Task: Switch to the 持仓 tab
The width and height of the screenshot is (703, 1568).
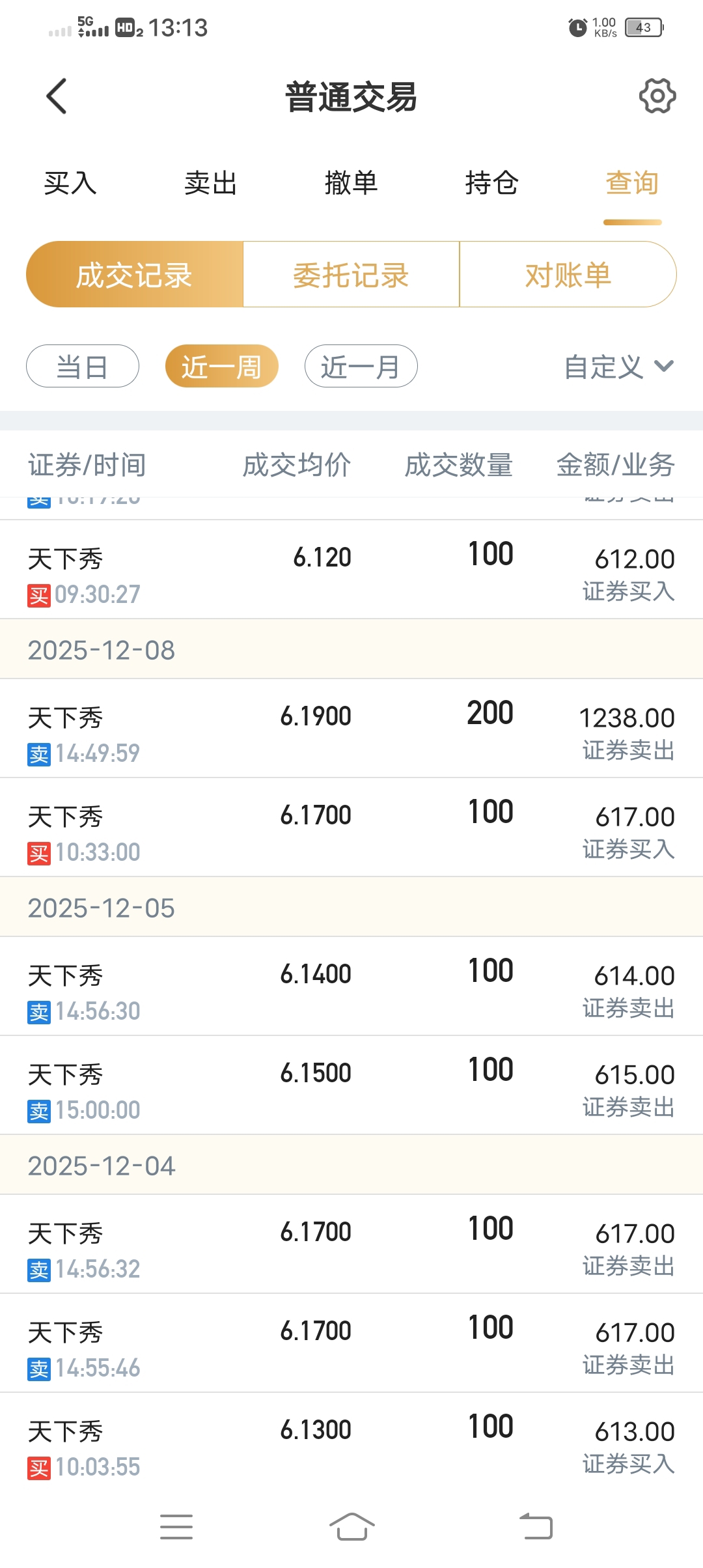Action: pyautogui.click(x=491, y=183)
